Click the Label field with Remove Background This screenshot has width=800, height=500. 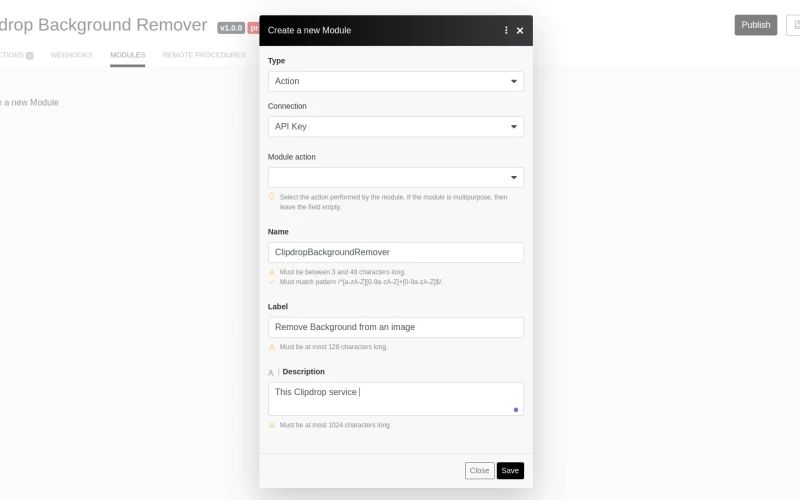(x=395, y=327)
